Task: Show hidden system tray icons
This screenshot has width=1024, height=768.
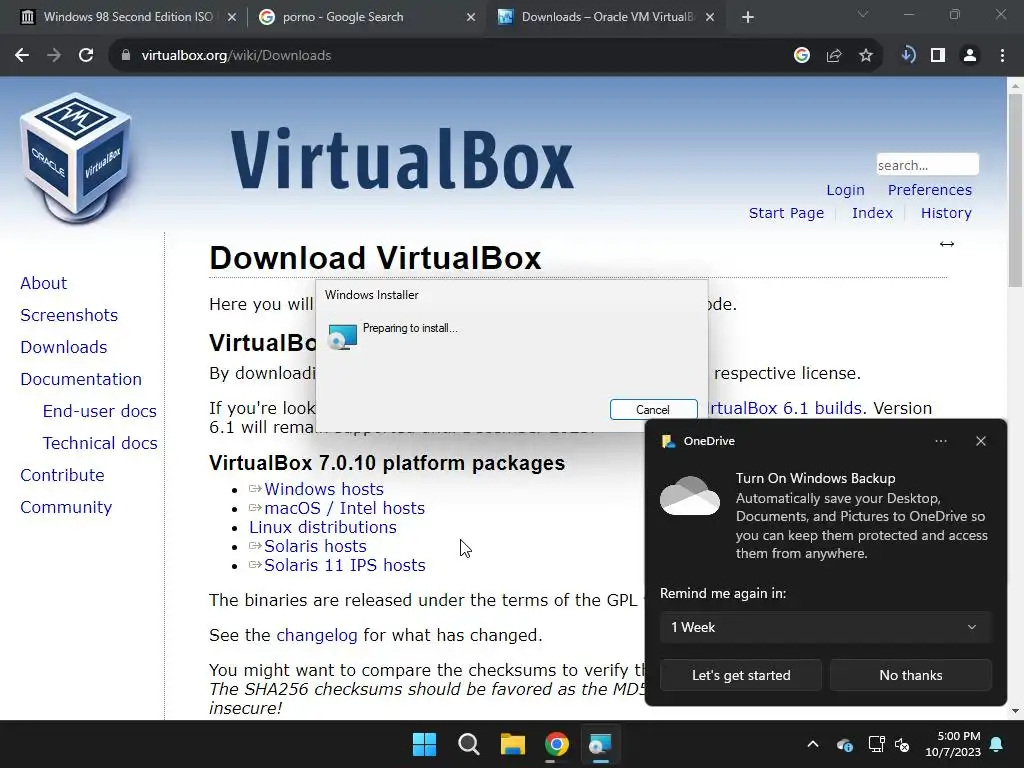Action: pos(813,744)
